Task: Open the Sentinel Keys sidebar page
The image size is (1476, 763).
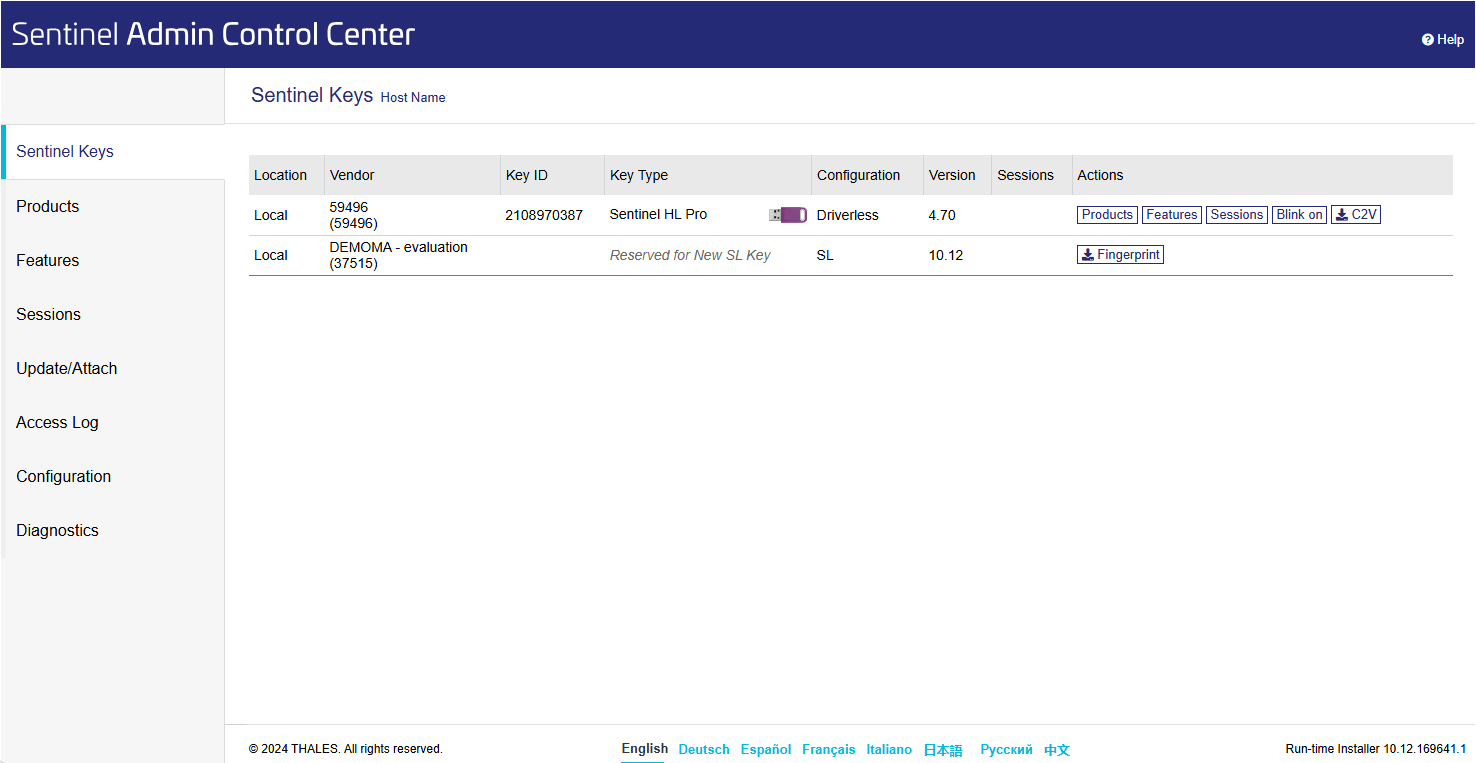Action: (x=113, y=152)
